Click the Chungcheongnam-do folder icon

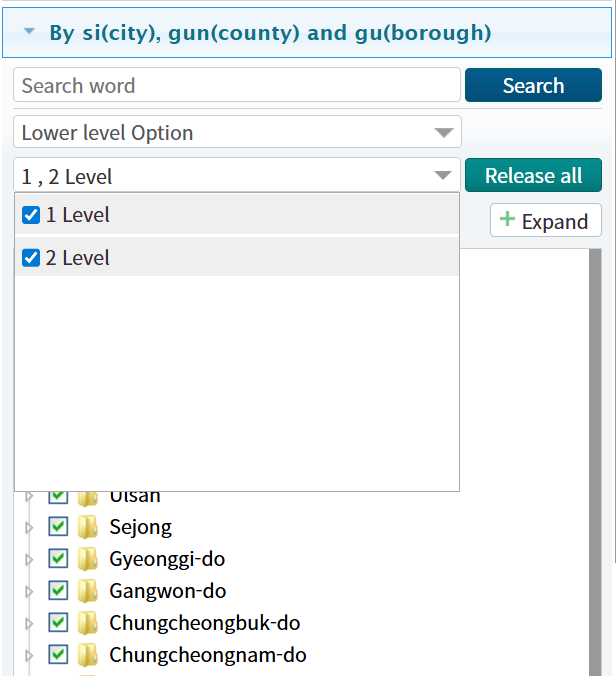(88, 655)
